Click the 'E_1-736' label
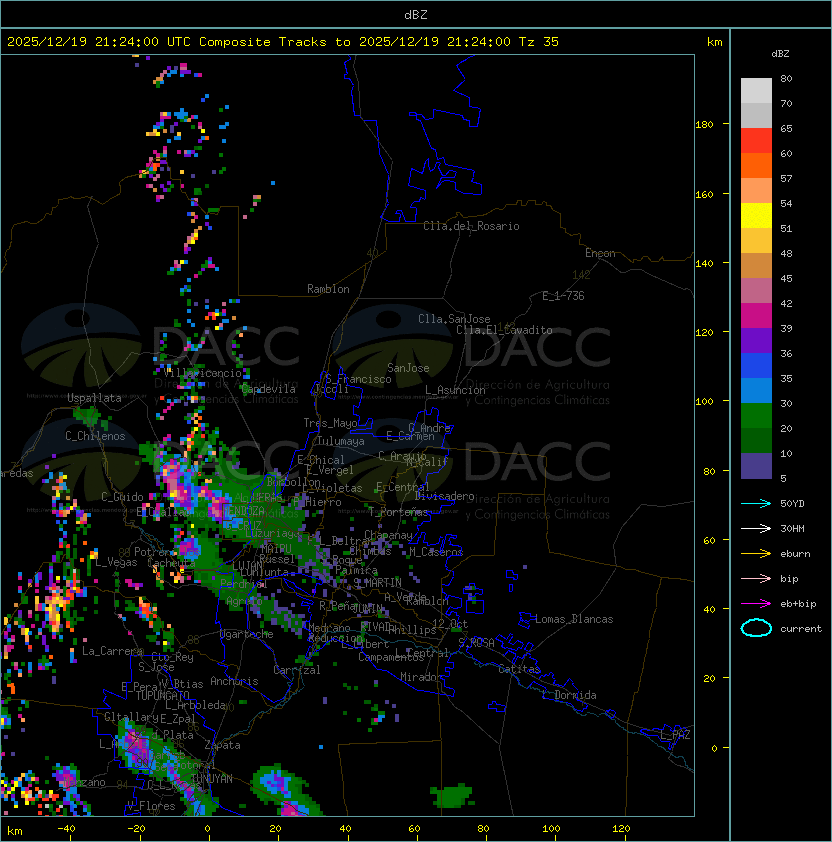This screenshot has width=832, height=842. 563,296
